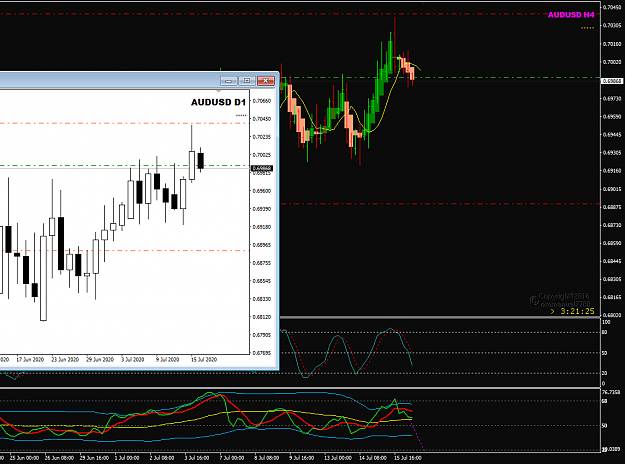Click the 15 Jul 2020 date on D1 chart
The image size is (625, 464).
(x=204, y=360)
